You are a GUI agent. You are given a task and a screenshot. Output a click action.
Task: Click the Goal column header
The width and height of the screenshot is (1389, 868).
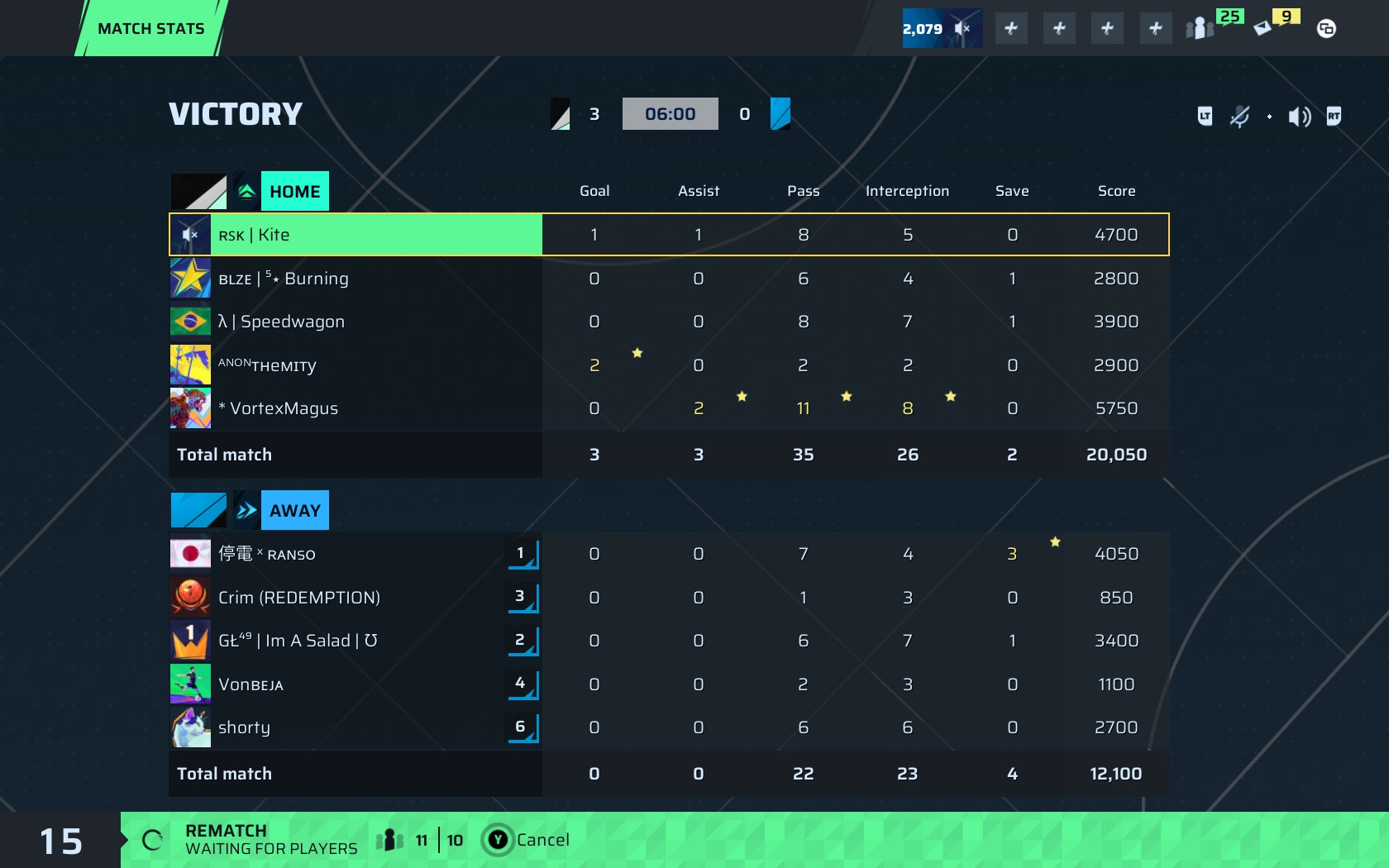pyautogui.click(x=594, y=191)
